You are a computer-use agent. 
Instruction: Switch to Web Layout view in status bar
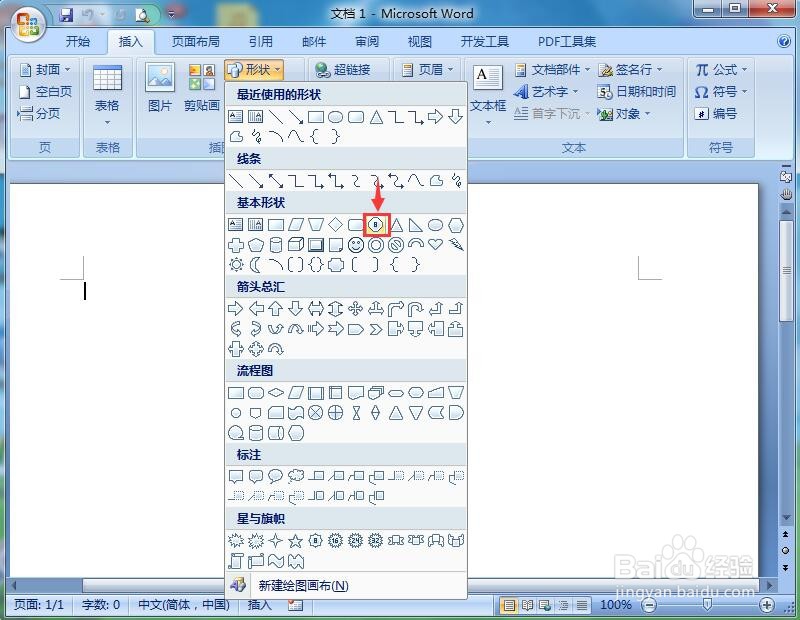[546, 605]
